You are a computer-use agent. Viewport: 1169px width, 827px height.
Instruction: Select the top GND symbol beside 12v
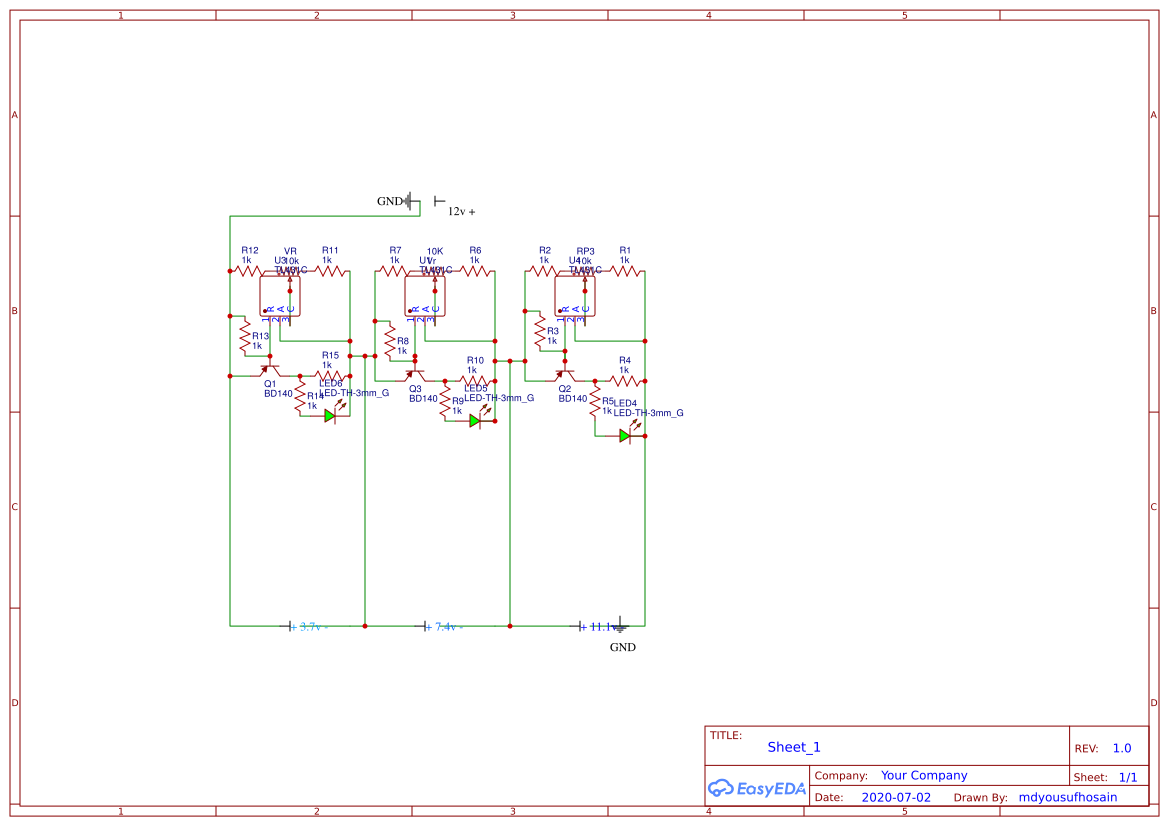click(x=409, y=201)
